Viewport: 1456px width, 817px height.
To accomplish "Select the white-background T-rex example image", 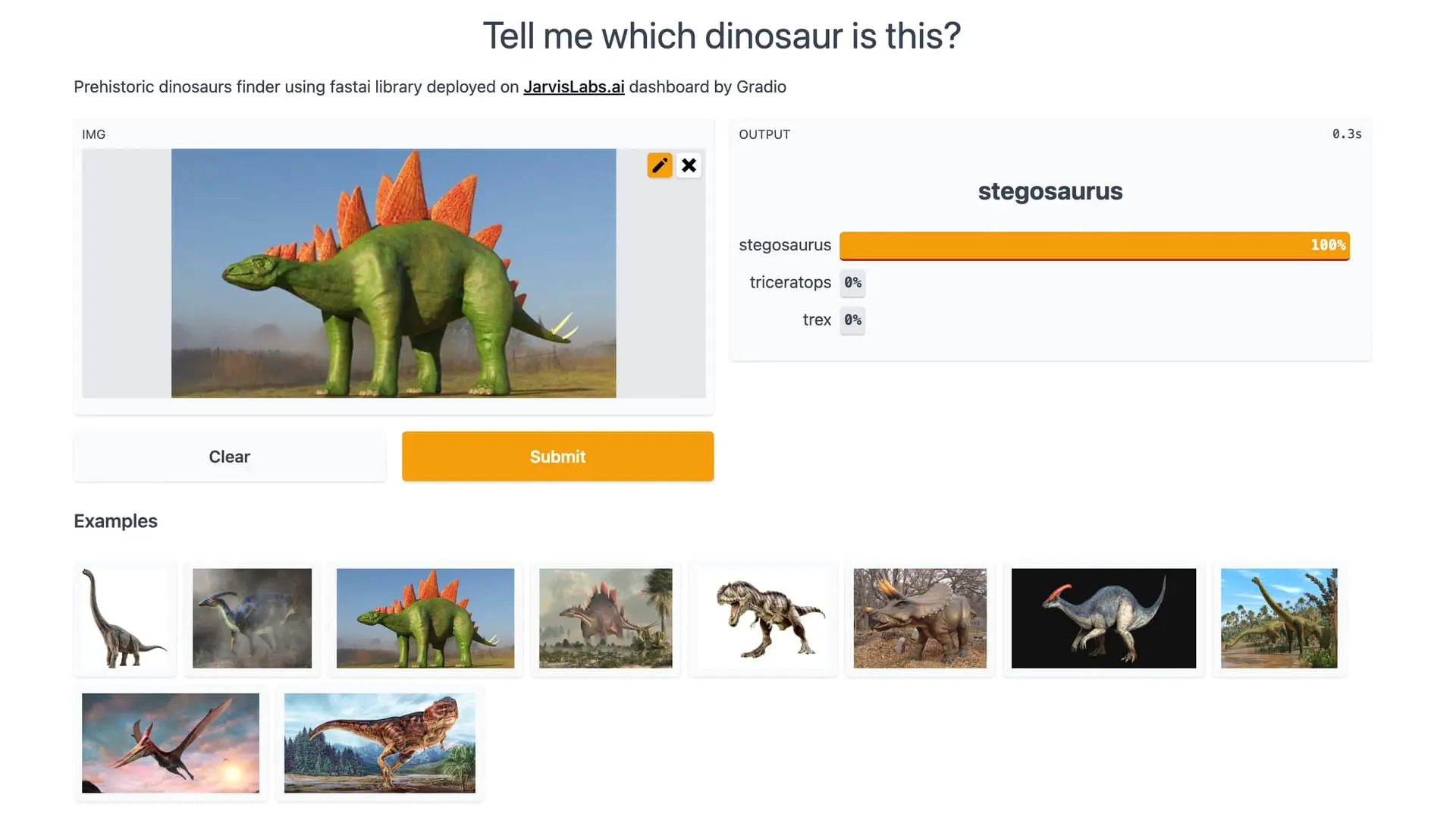I will tap(764, 618).
